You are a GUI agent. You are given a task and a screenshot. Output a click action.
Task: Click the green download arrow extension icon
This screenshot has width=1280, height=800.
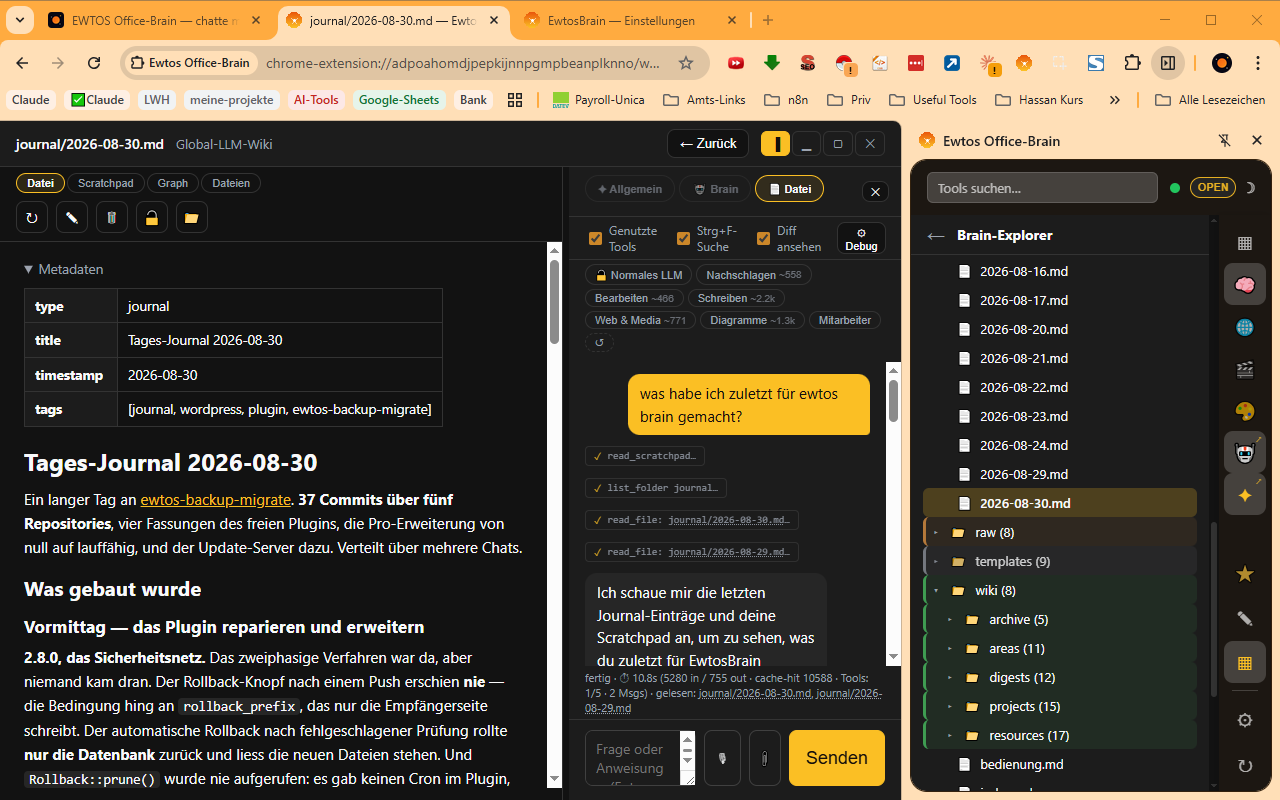point(771,63)
